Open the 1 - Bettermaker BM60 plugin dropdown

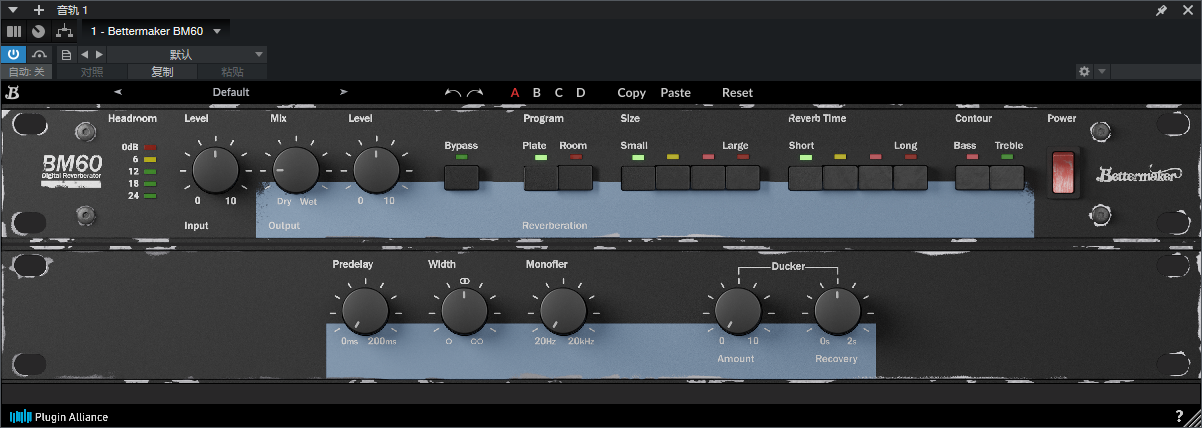click(155, 31)
